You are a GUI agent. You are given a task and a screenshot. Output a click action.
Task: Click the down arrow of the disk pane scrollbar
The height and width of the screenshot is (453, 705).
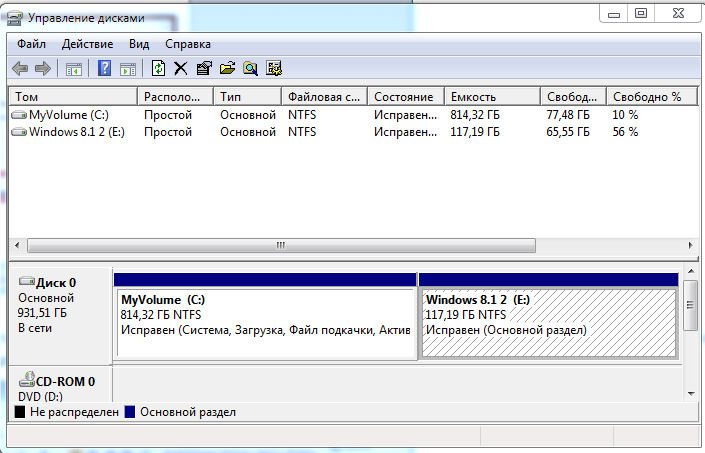690,392
